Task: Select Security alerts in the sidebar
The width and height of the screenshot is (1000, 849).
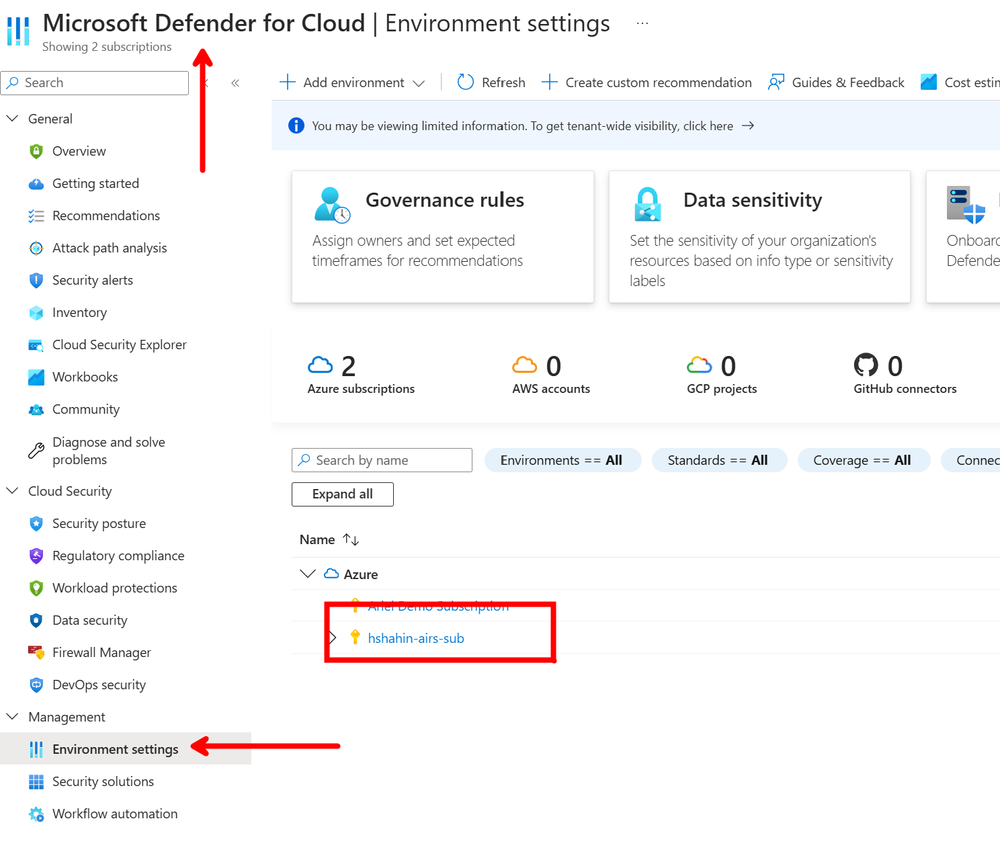Action: tap(95, 280)
